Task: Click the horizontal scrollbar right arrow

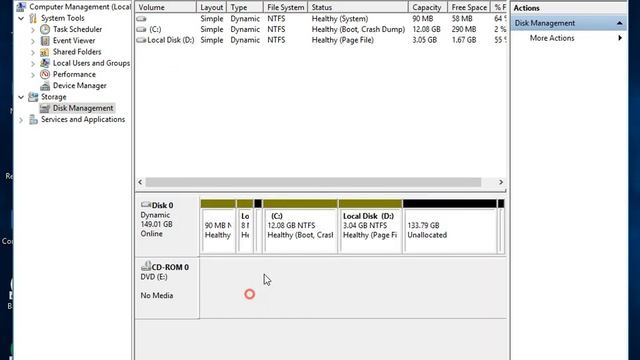Action: coord(501,182)
